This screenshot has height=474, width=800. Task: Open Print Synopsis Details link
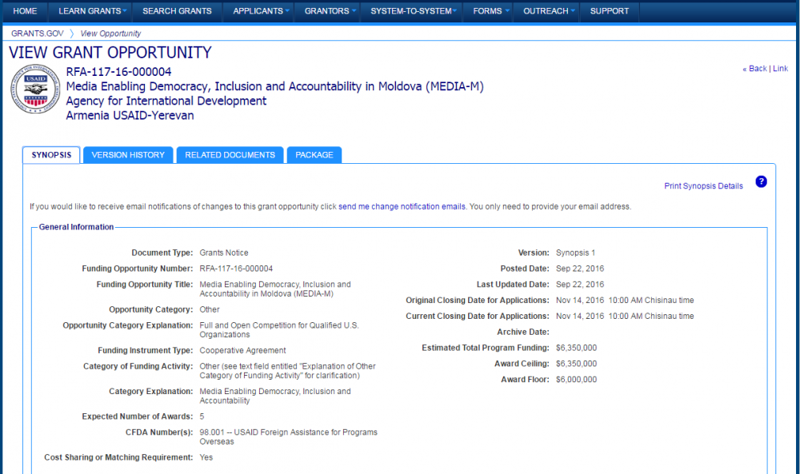click(x=703, y=186)
